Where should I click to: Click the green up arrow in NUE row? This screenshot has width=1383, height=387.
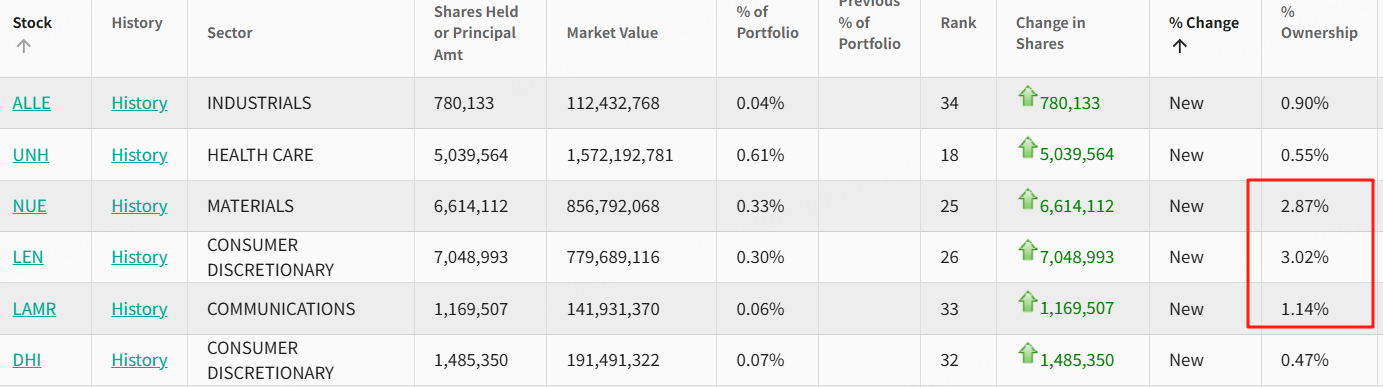(1027, 200)
